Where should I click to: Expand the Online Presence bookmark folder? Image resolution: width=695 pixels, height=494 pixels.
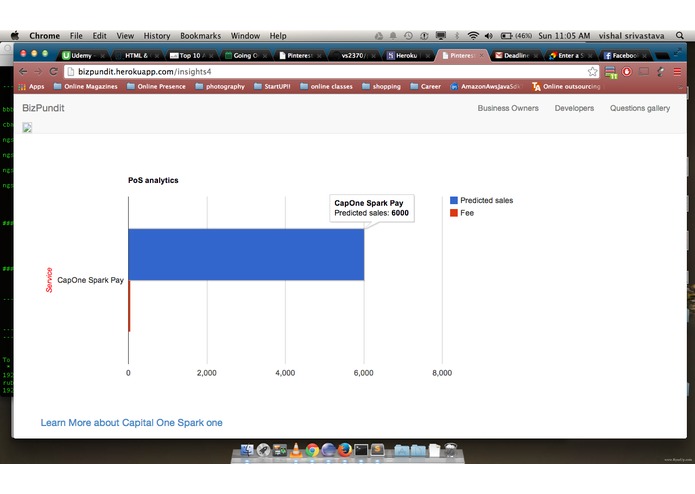coord(156,86)
